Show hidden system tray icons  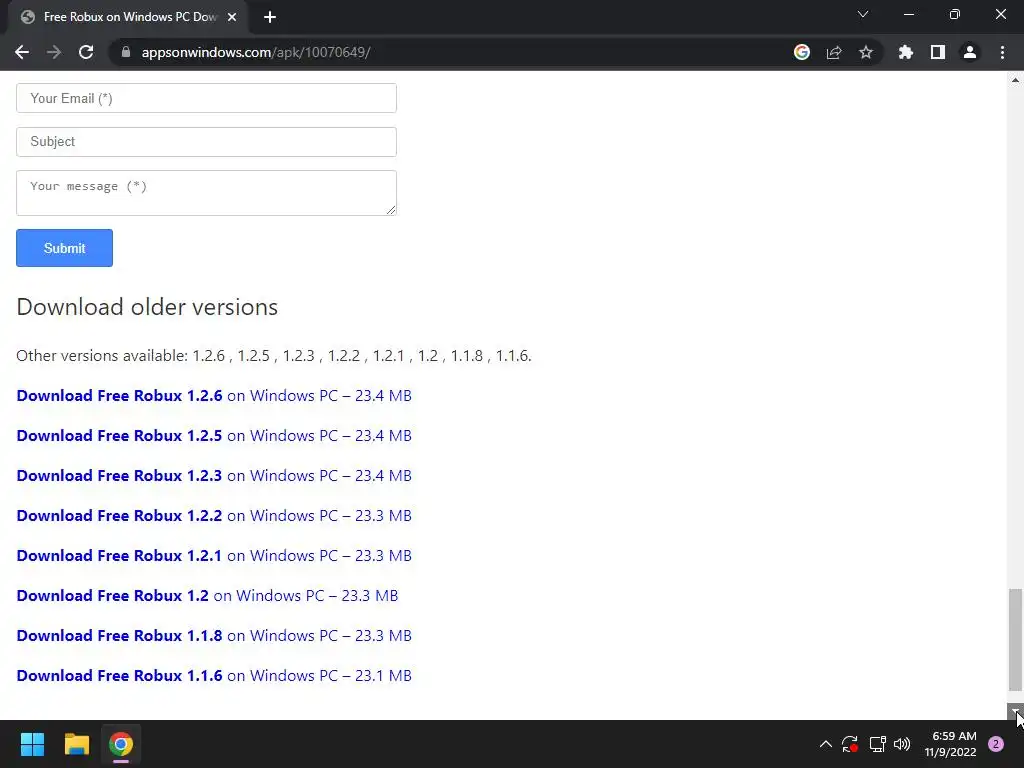click(x=825, y=744)
